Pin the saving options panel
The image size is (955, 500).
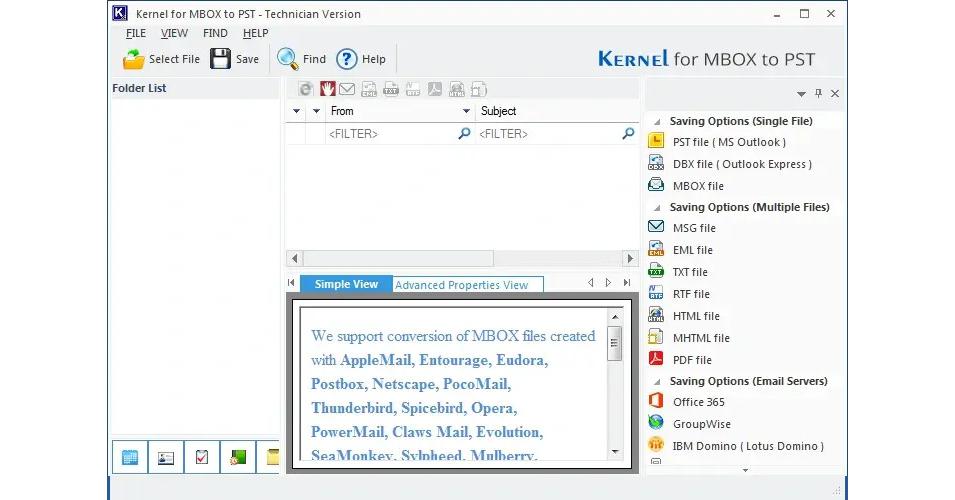click(818, 93)
